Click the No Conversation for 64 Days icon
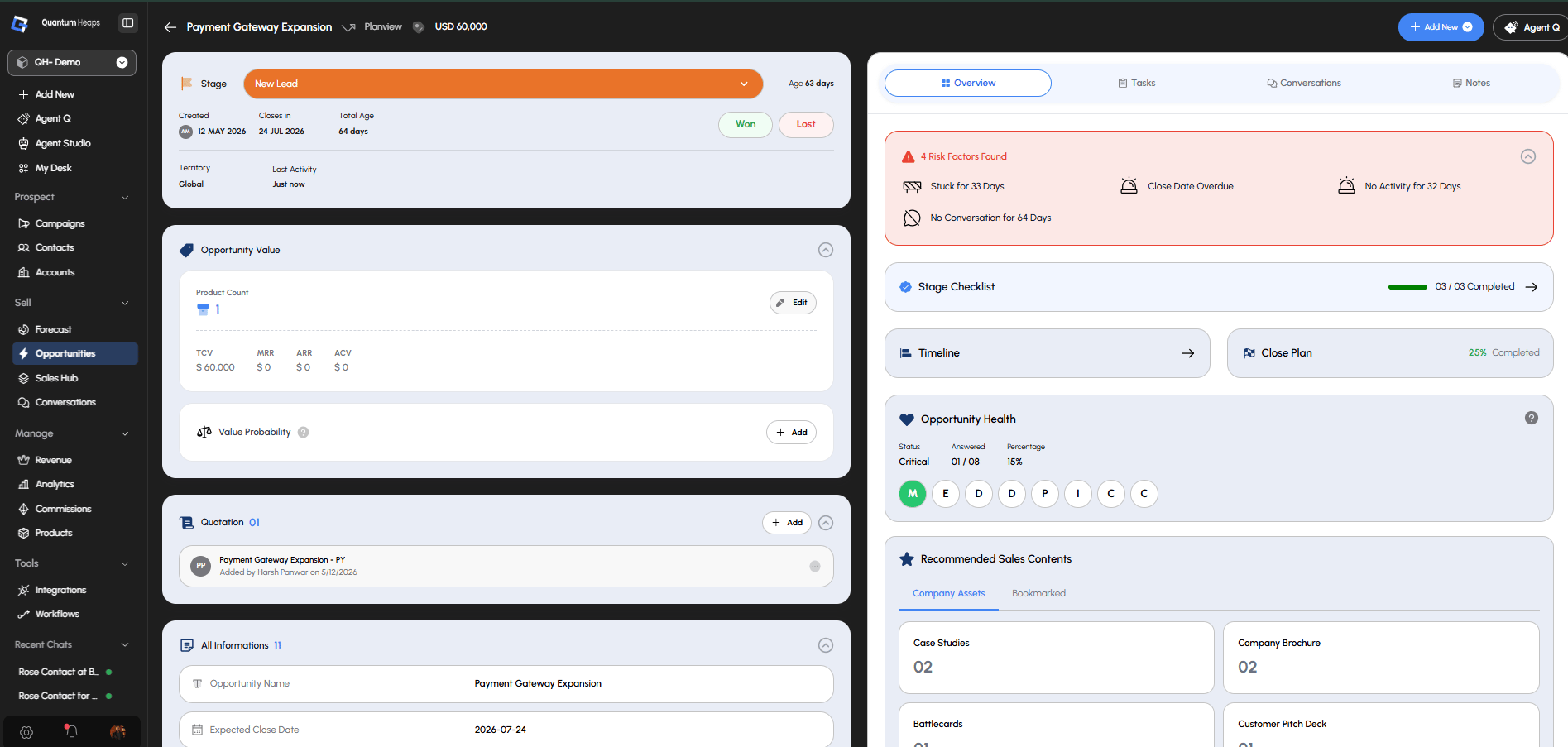The height and width of the screenshot is (747, 1568). [912, 218]
